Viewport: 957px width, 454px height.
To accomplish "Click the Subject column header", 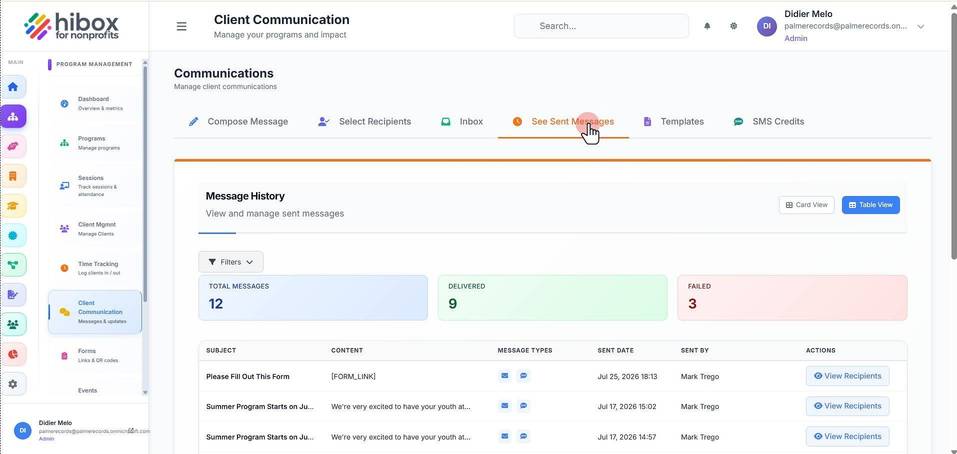I will click(221, 350).
